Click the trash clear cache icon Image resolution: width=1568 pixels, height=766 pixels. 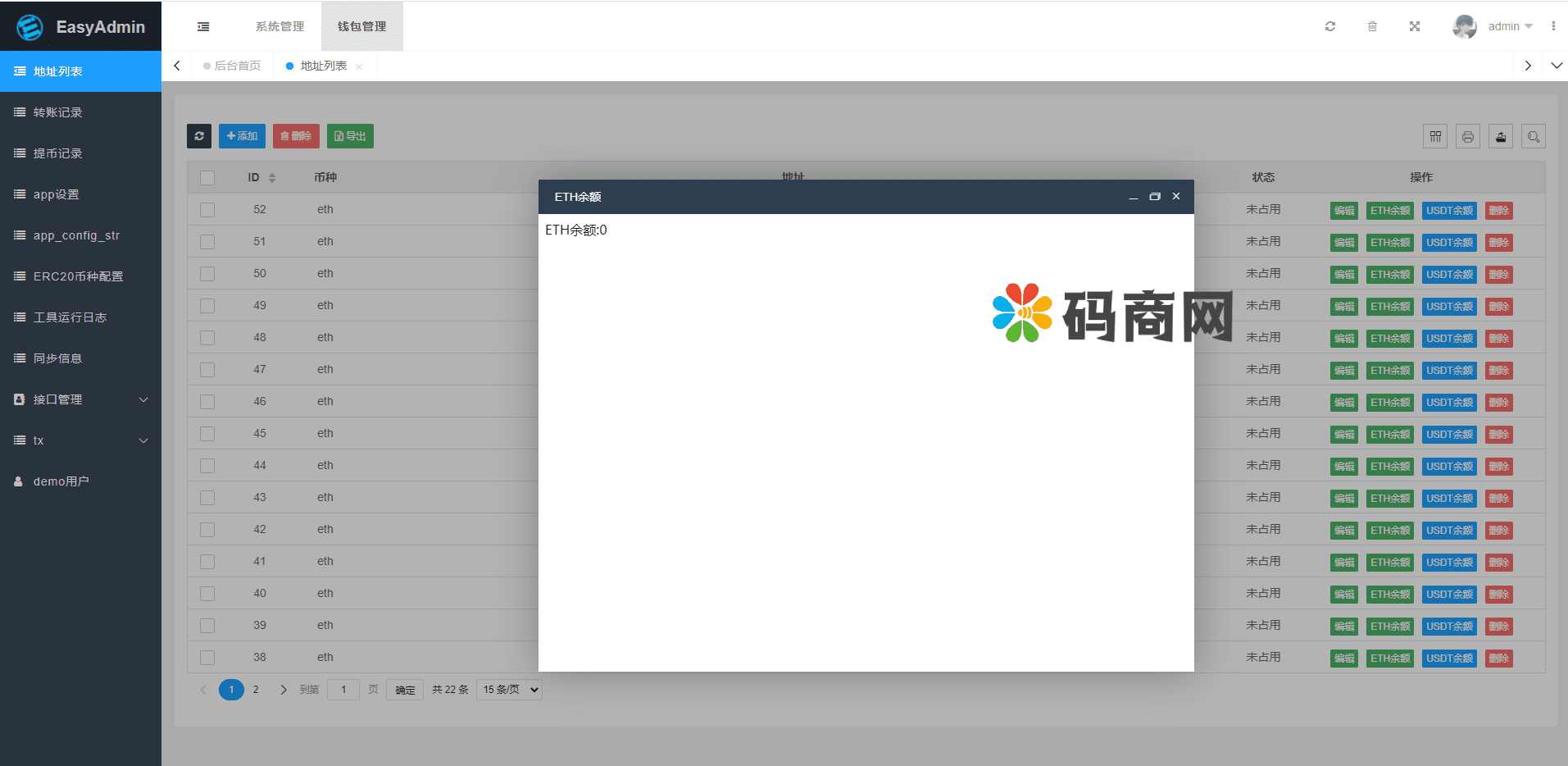[1372, 26]
